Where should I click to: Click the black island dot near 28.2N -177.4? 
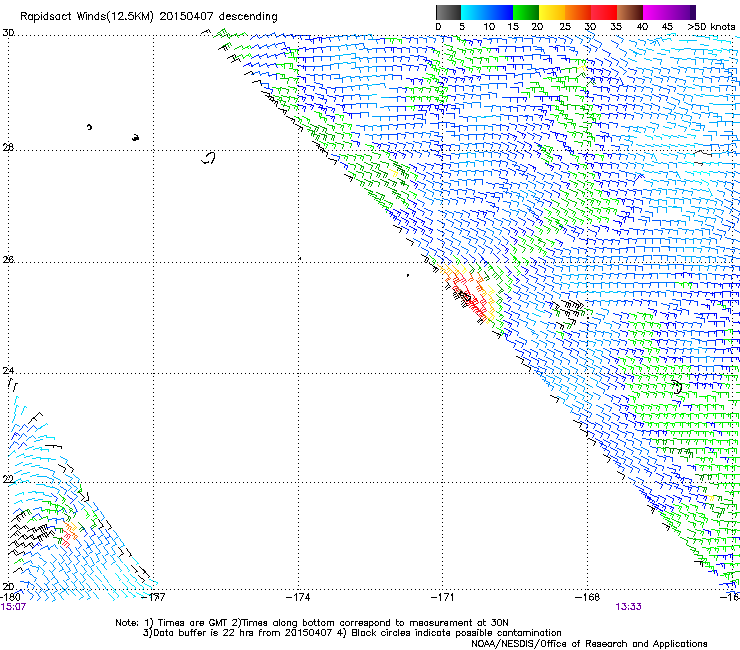(135, 137)
